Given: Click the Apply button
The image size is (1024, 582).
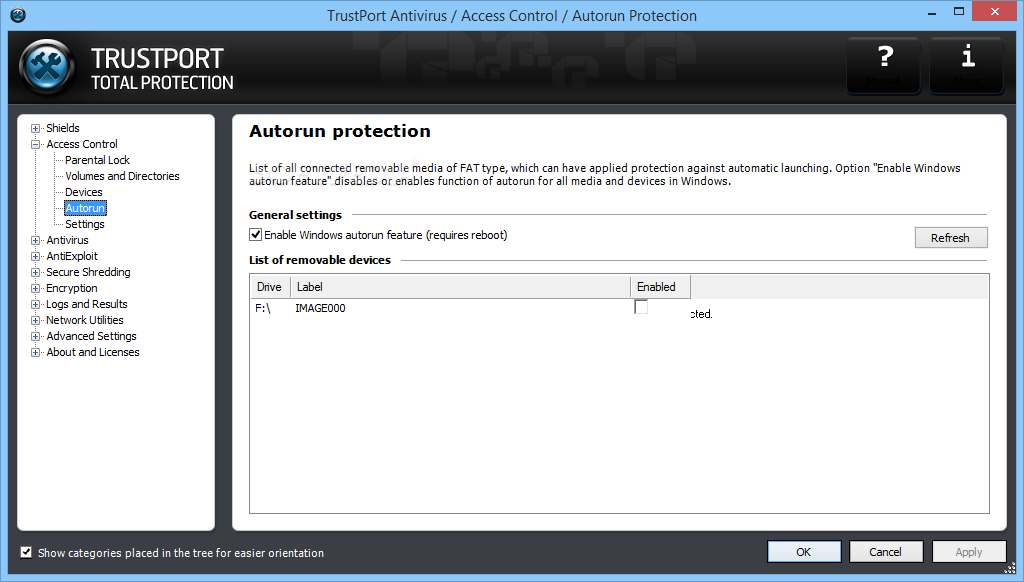Looking at the screenshot, I should tap(968, 552).
